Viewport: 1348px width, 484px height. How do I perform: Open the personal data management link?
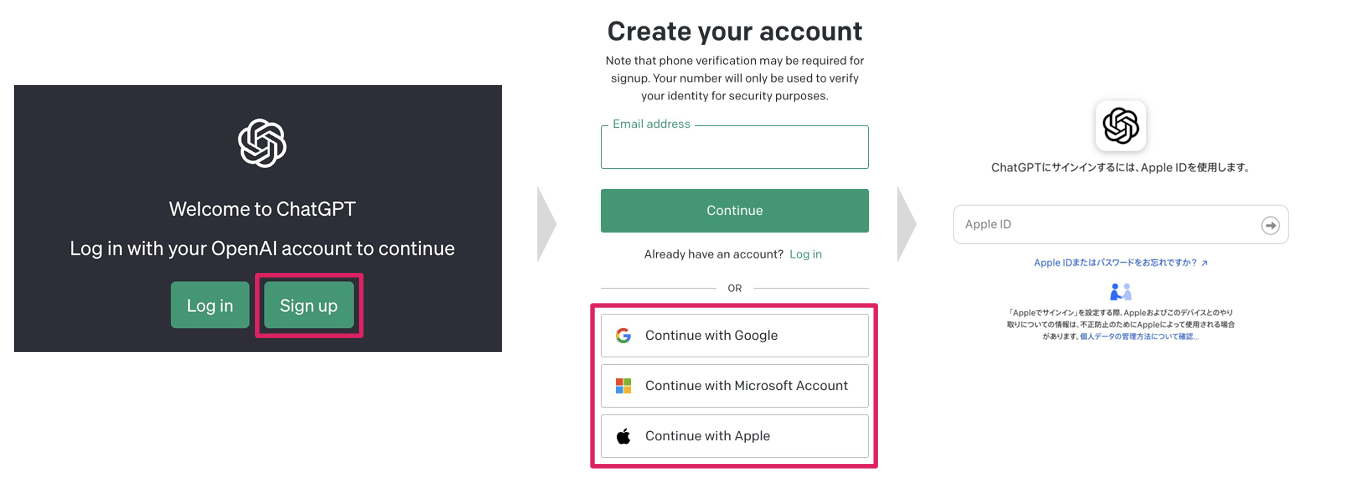[x=1139, y=337]
